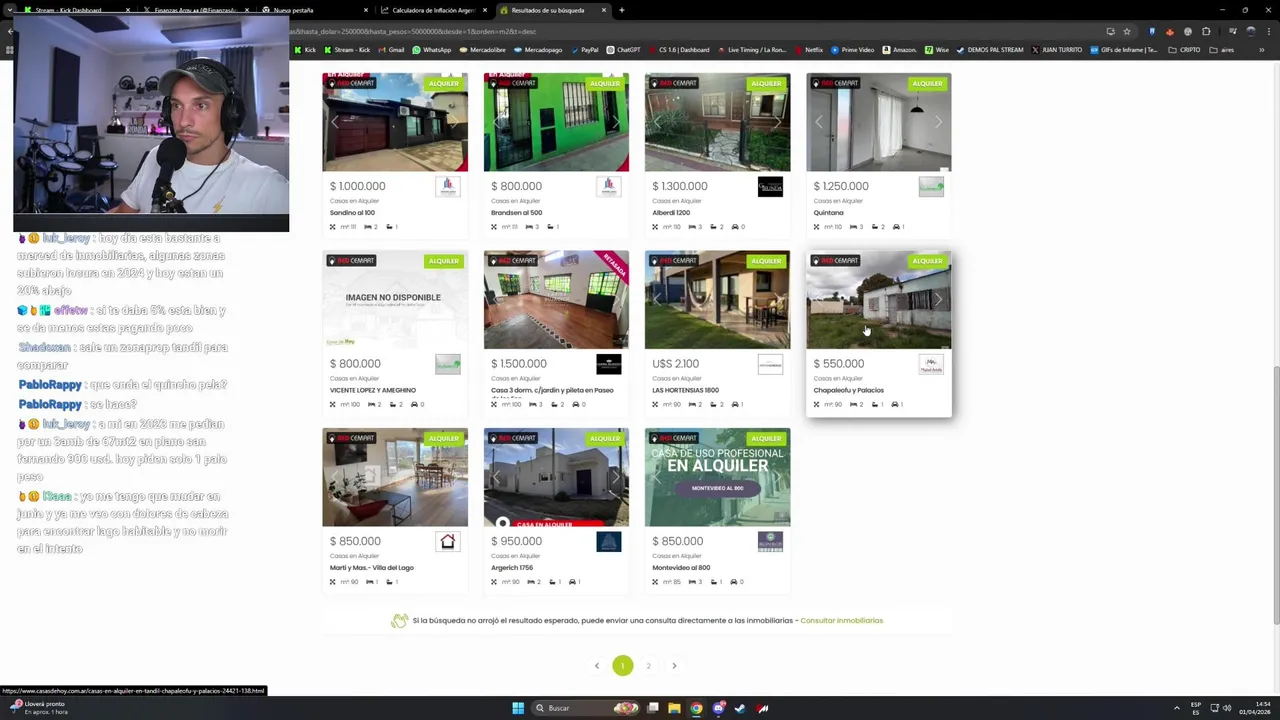Open the WhatsApp bookmark

click(x=432, y=50)
